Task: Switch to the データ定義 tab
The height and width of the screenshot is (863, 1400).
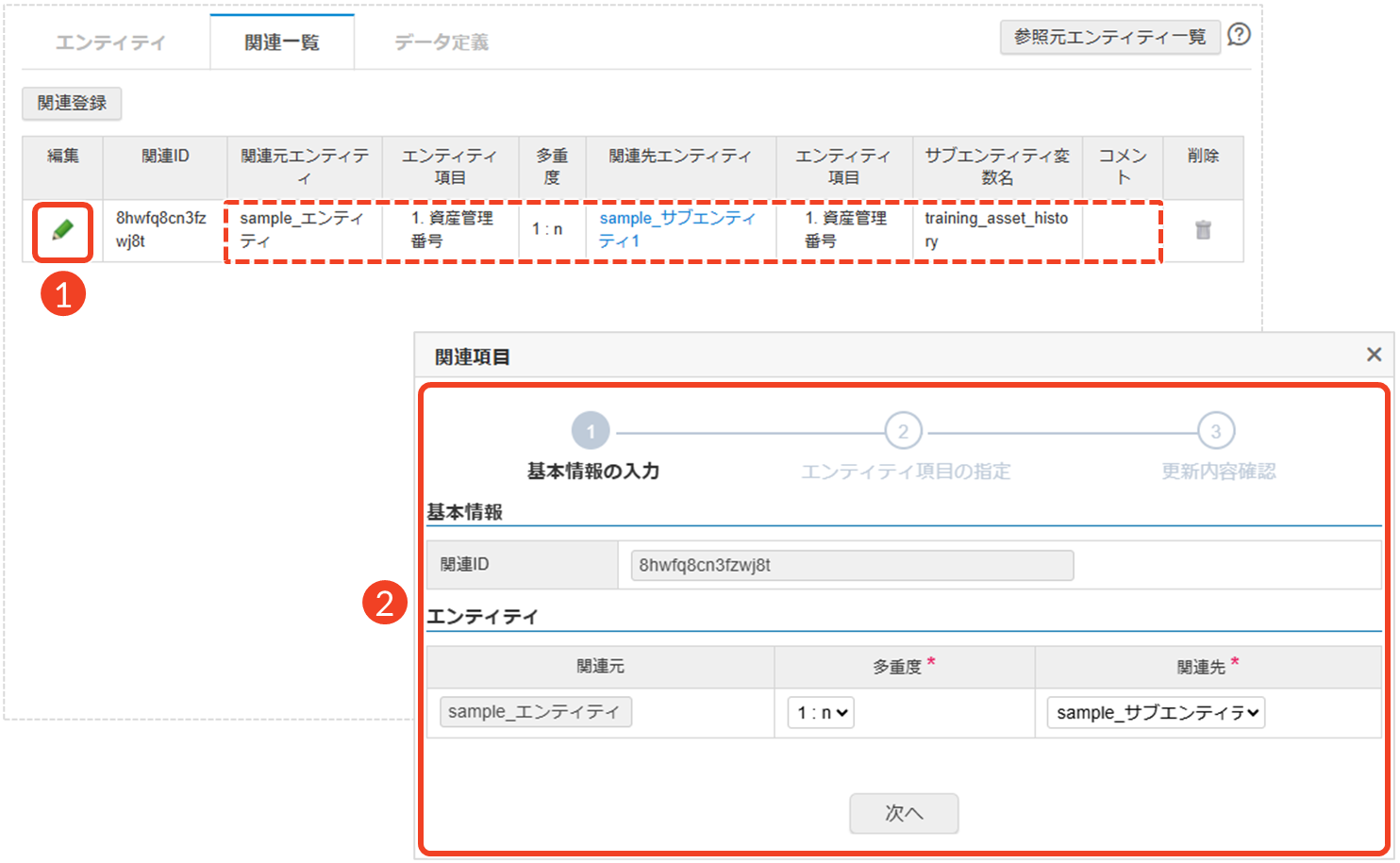Action: [442, 42]
